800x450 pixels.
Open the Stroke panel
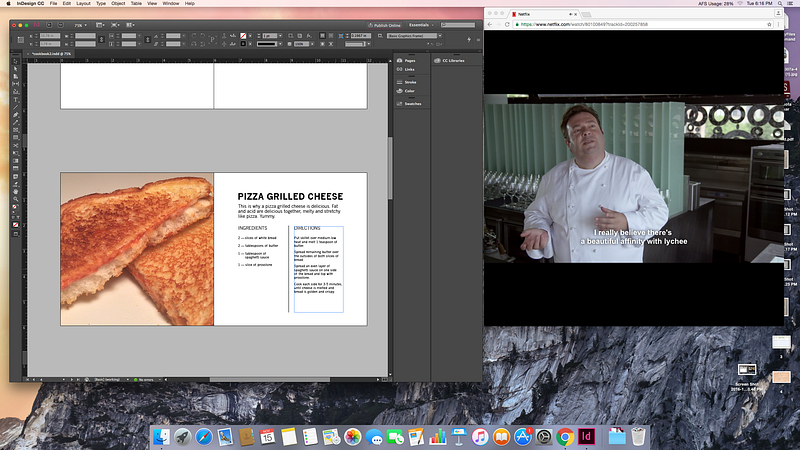coord(410,82)
